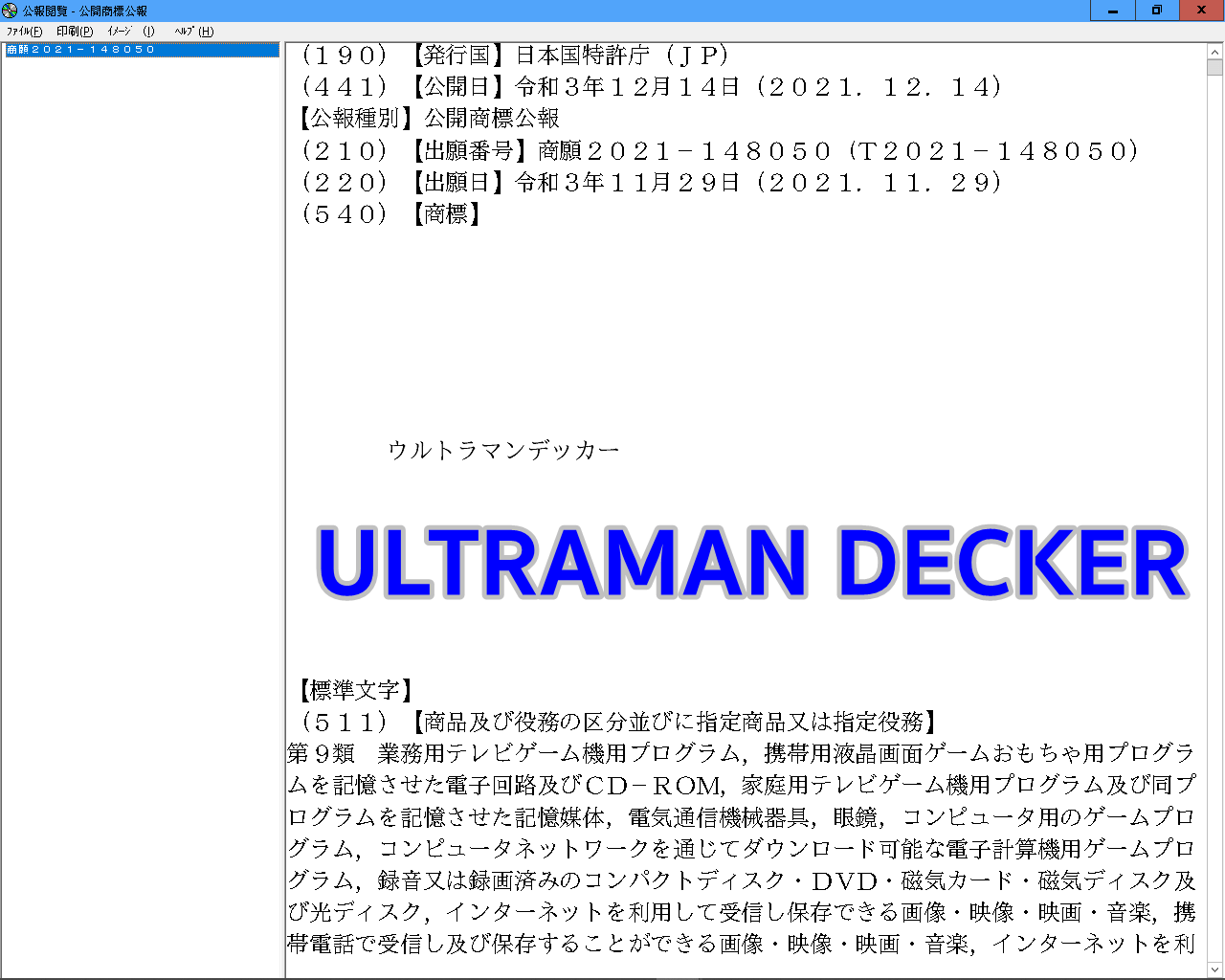Click the ウルトラマンデッカー trademark text

(503, 450)
